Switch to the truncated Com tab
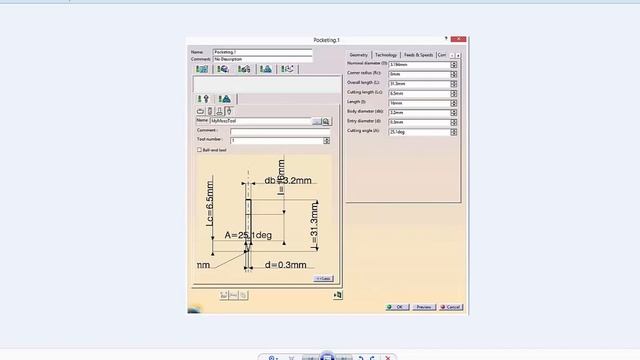 point(442,55)
